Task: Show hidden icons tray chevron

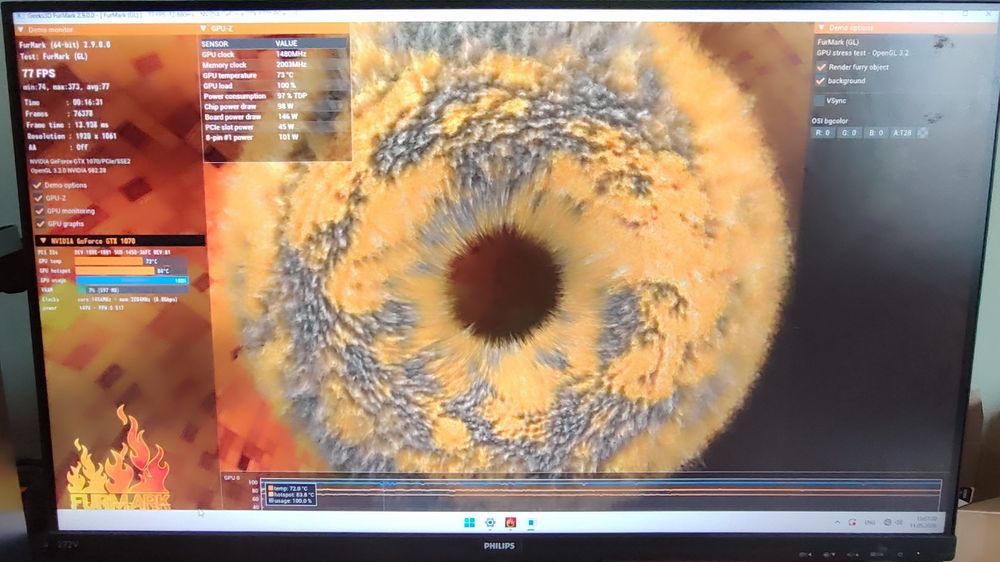Action: click(837, 522)
